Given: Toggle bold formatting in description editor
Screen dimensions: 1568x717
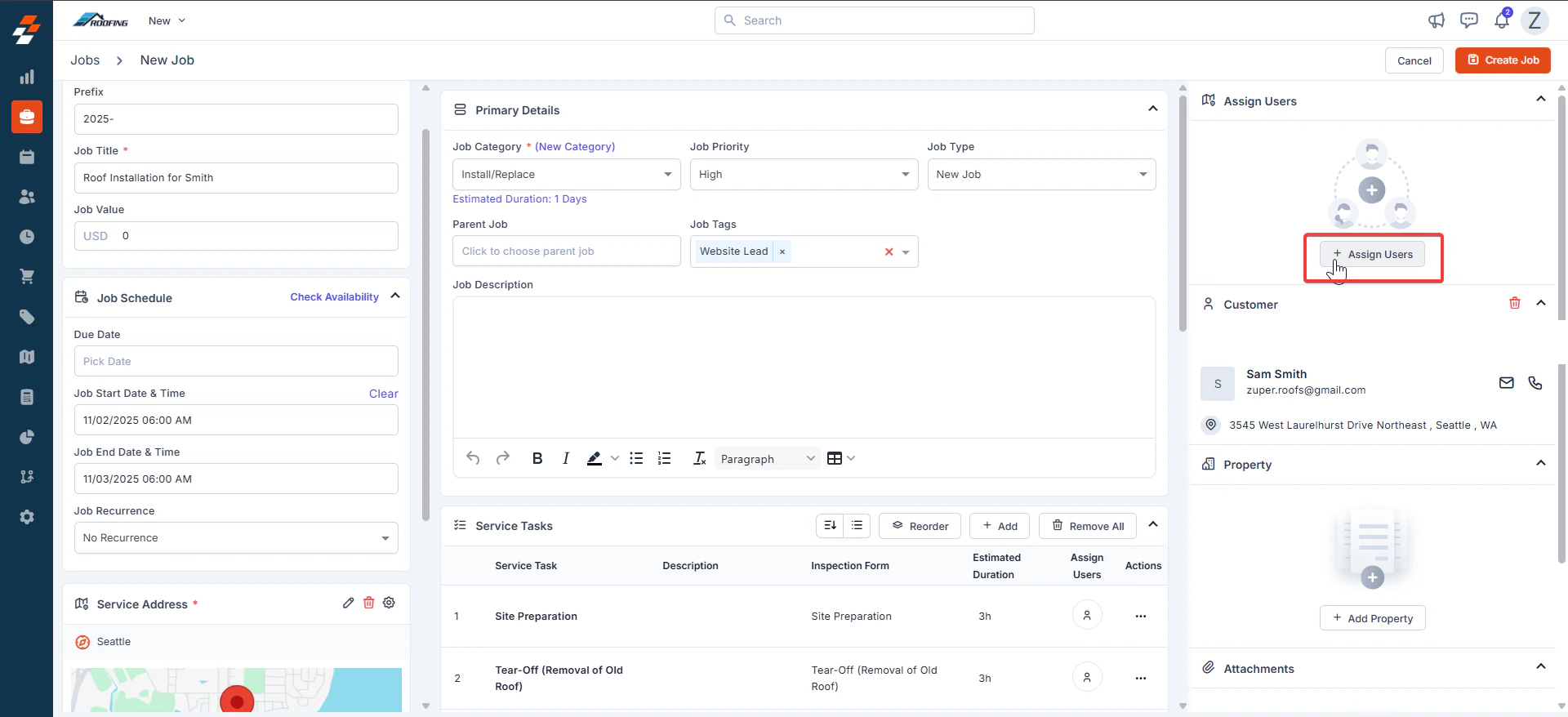Looking at the screenshot, I should coord(537,458).
